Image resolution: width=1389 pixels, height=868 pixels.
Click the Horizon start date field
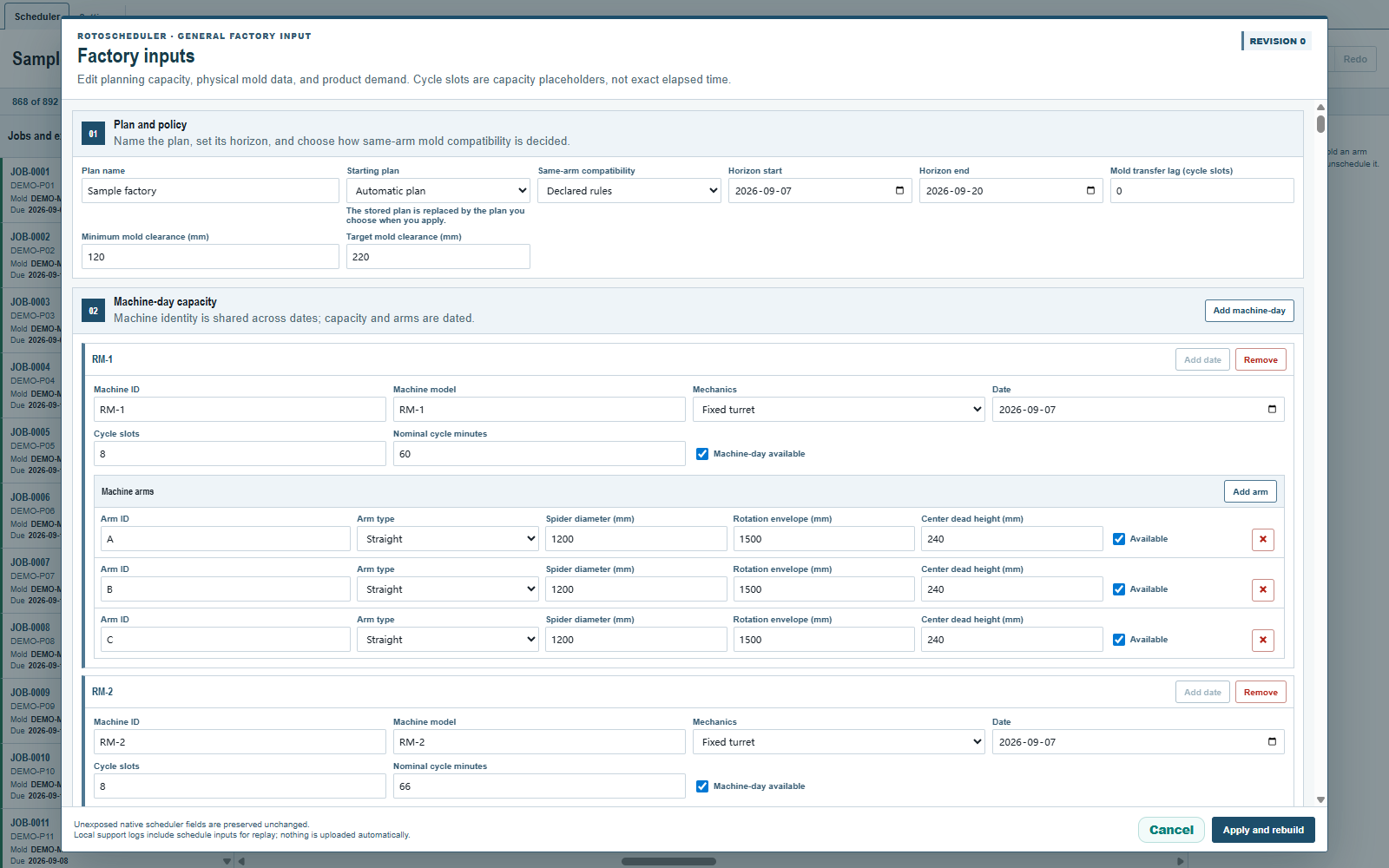click(820, 191)
